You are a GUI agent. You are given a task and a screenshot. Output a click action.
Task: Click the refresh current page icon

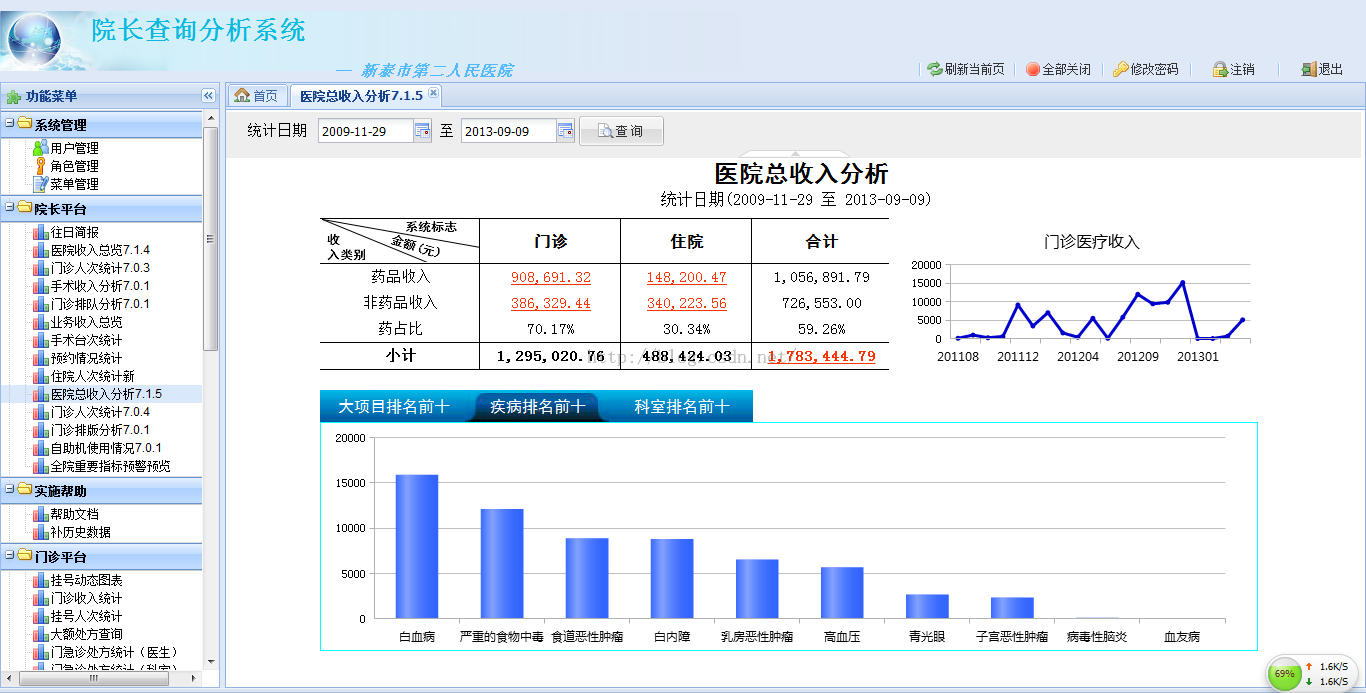click(935, 69)
